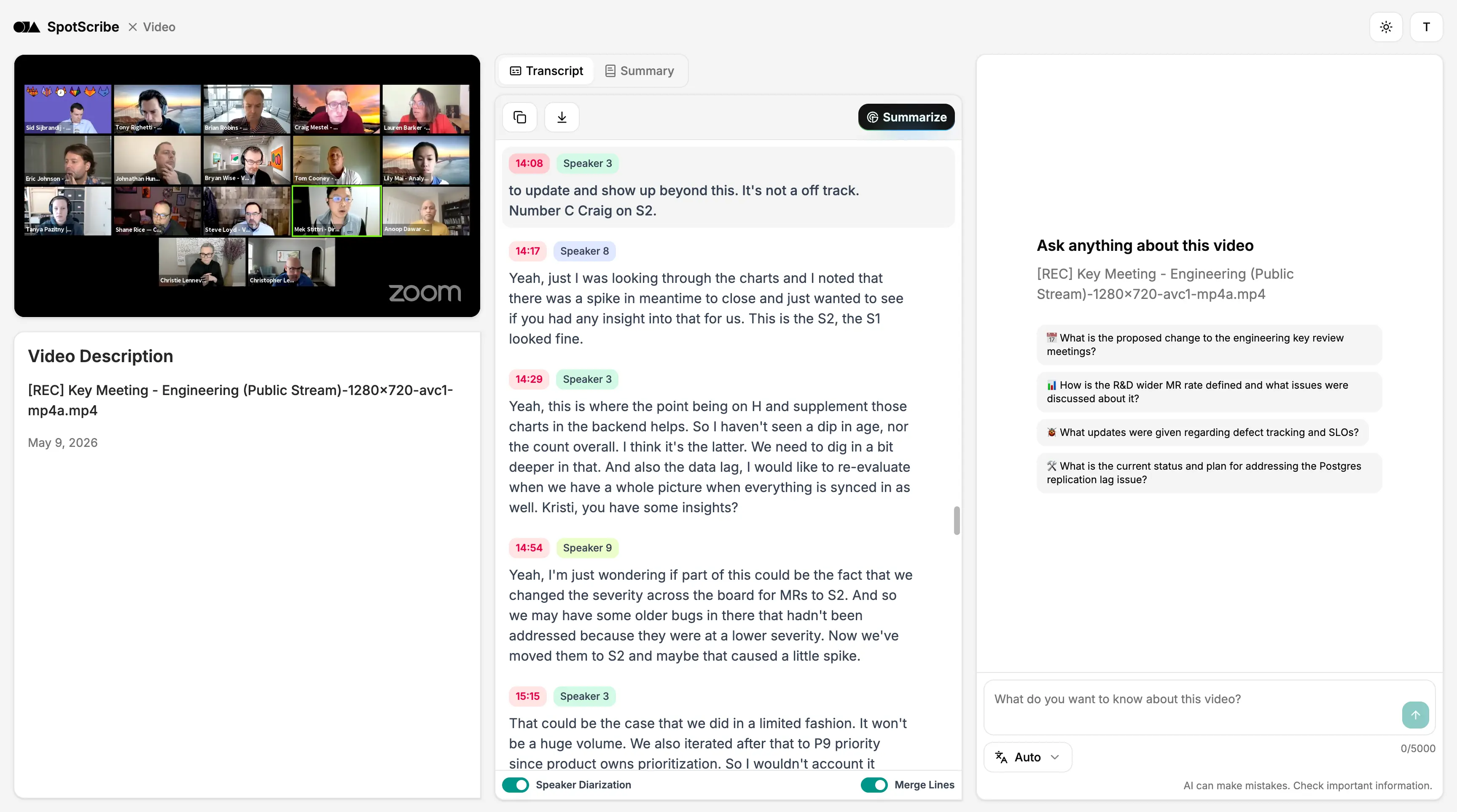Click Lauren Barker's video tile
The image size is (1457, 812).
coord(426,109)
